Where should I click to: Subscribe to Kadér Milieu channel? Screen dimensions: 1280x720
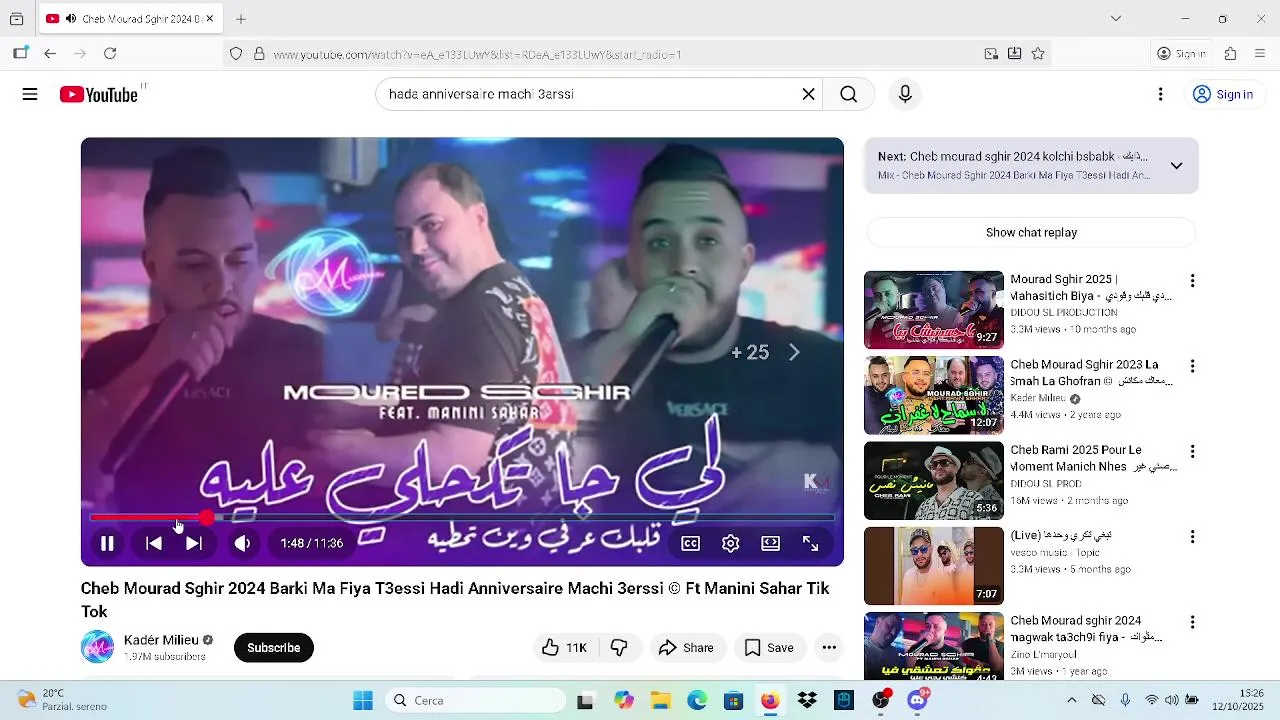(274, 647)
